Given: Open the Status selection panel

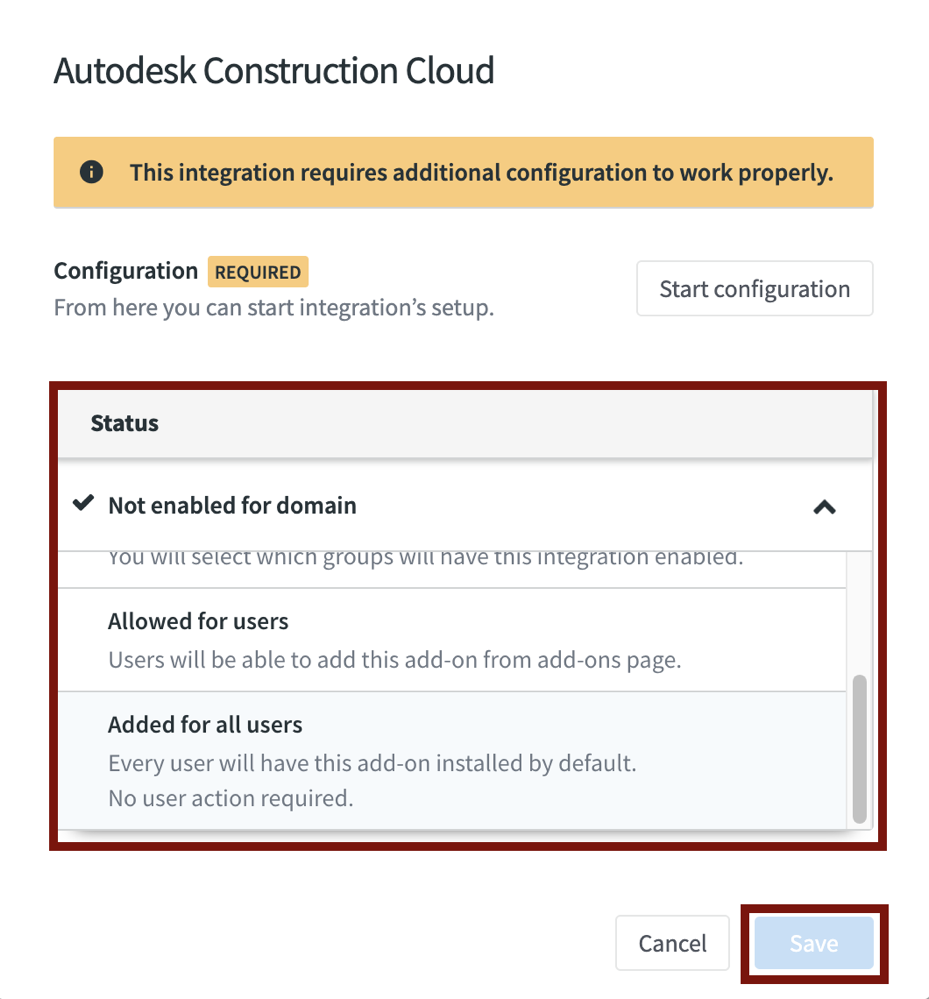Looking at the screenshot, I should coord(465,422).
